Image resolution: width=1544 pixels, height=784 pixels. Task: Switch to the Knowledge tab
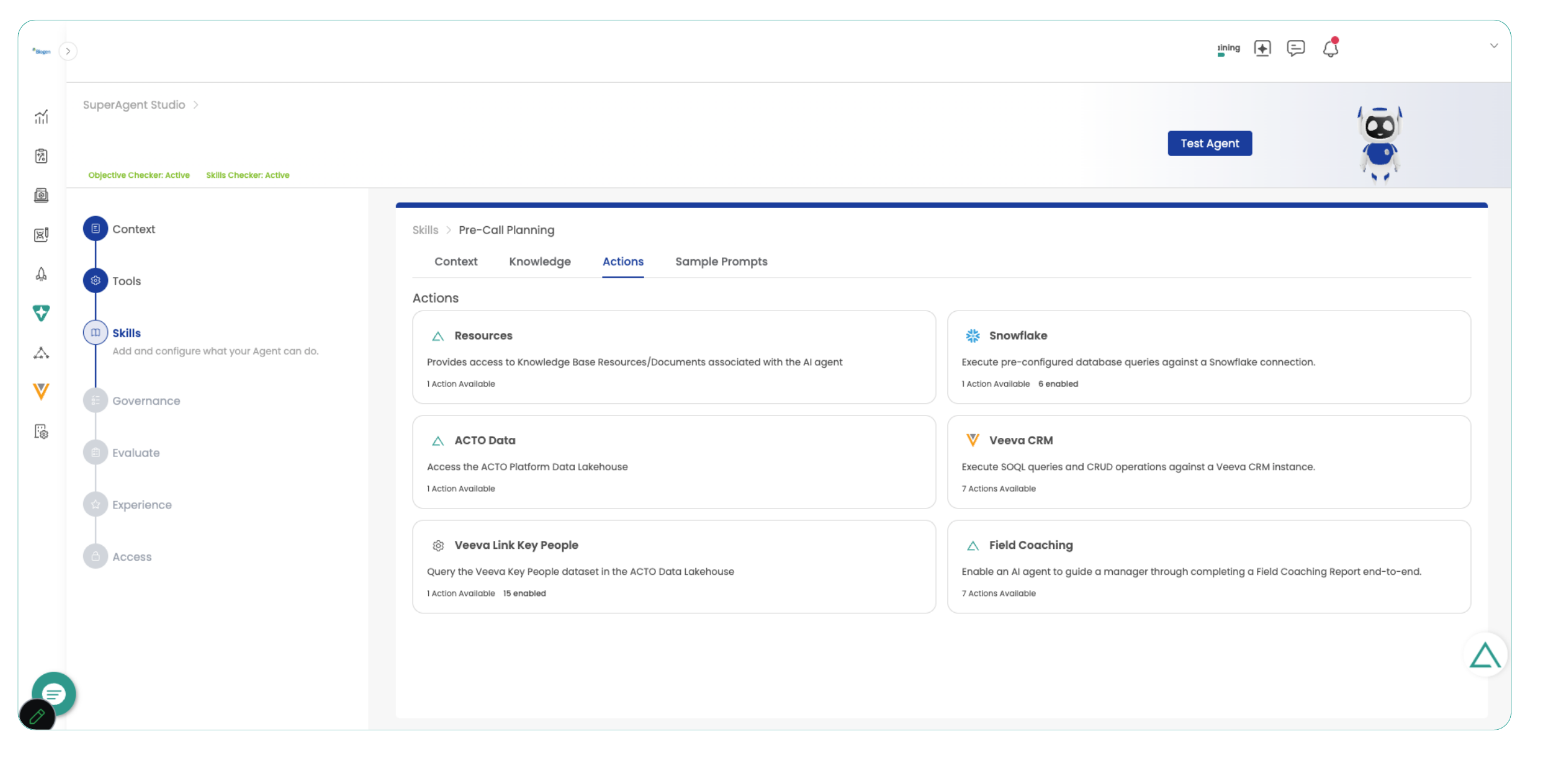pyautogui.click(x=540, y=262)
